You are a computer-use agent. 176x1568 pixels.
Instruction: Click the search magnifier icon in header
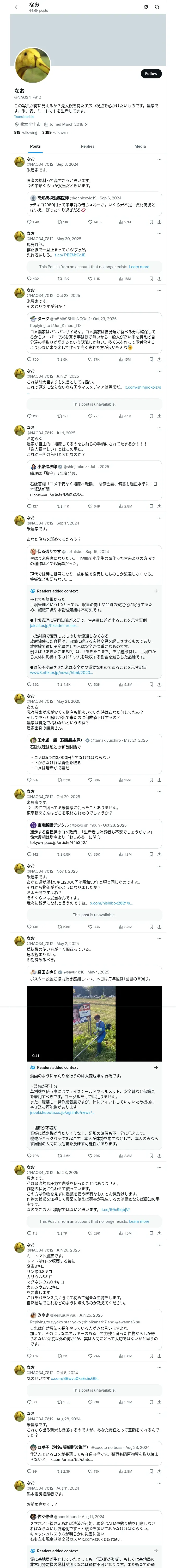157,7
